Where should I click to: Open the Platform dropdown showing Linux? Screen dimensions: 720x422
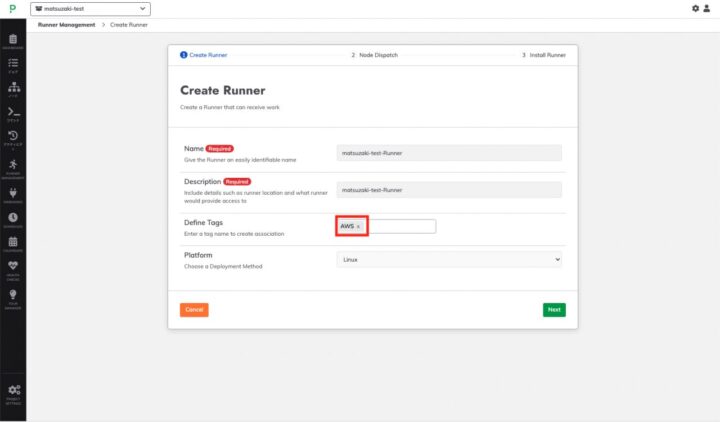click(x=449, y=259)
